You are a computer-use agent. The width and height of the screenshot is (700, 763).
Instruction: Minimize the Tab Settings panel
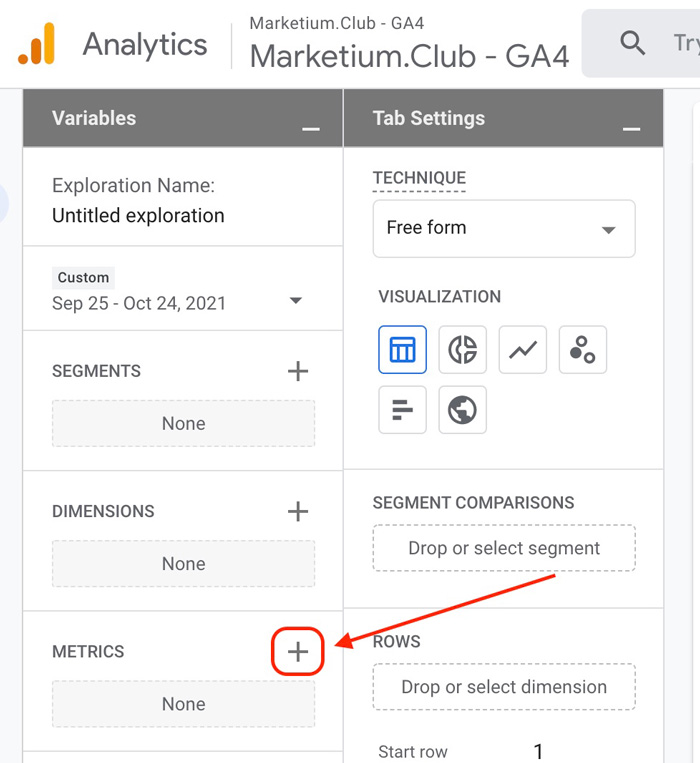631,128
